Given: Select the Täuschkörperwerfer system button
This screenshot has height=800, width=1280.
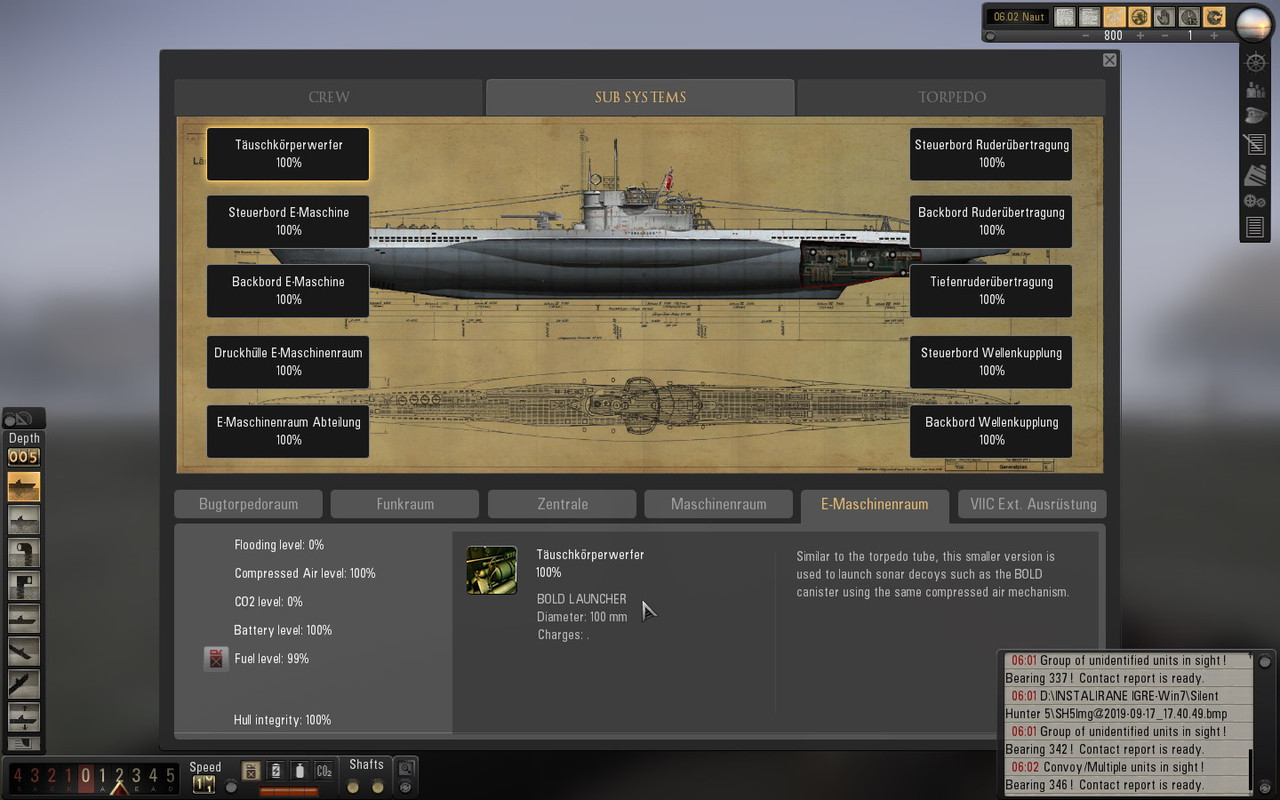Looking at the screenshot, I should coord(288,154).
